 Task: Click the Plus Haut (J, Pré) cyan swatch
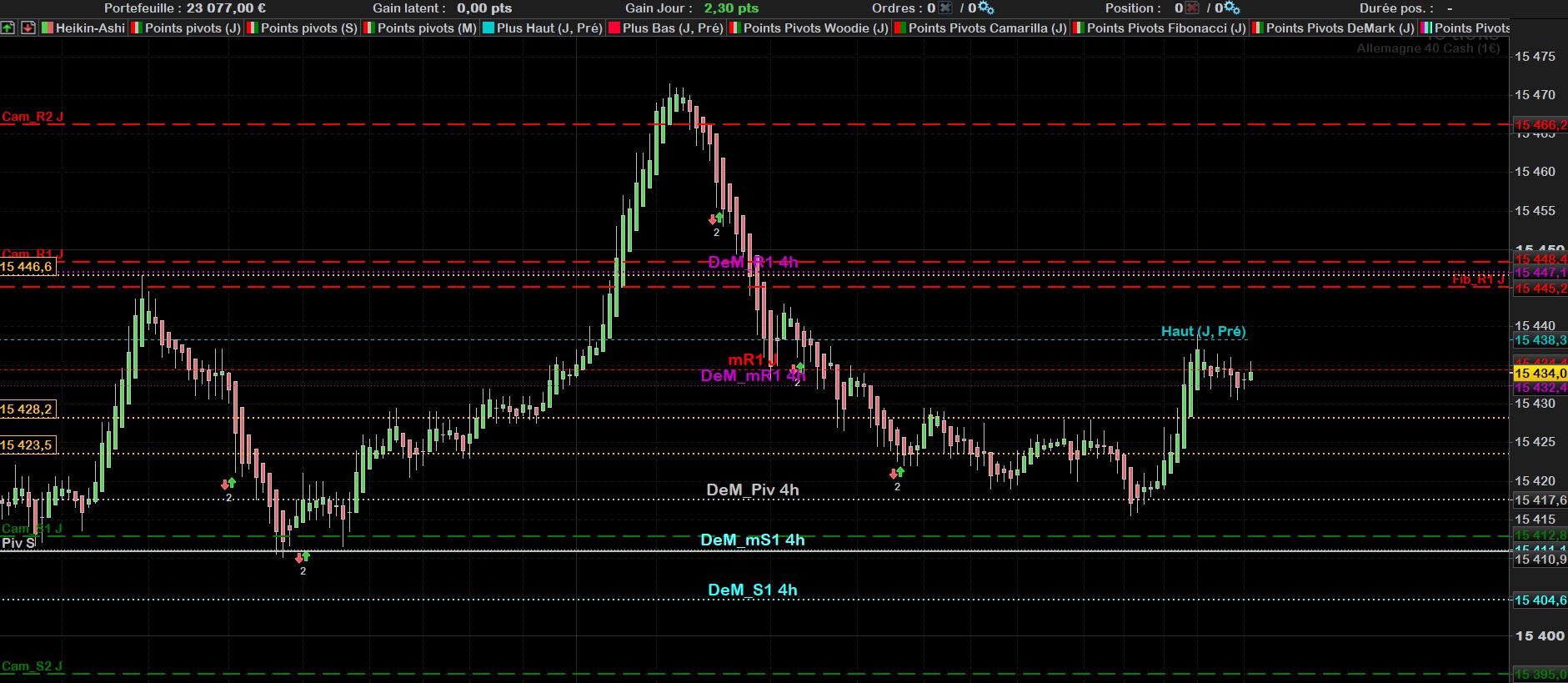[489, 28]
